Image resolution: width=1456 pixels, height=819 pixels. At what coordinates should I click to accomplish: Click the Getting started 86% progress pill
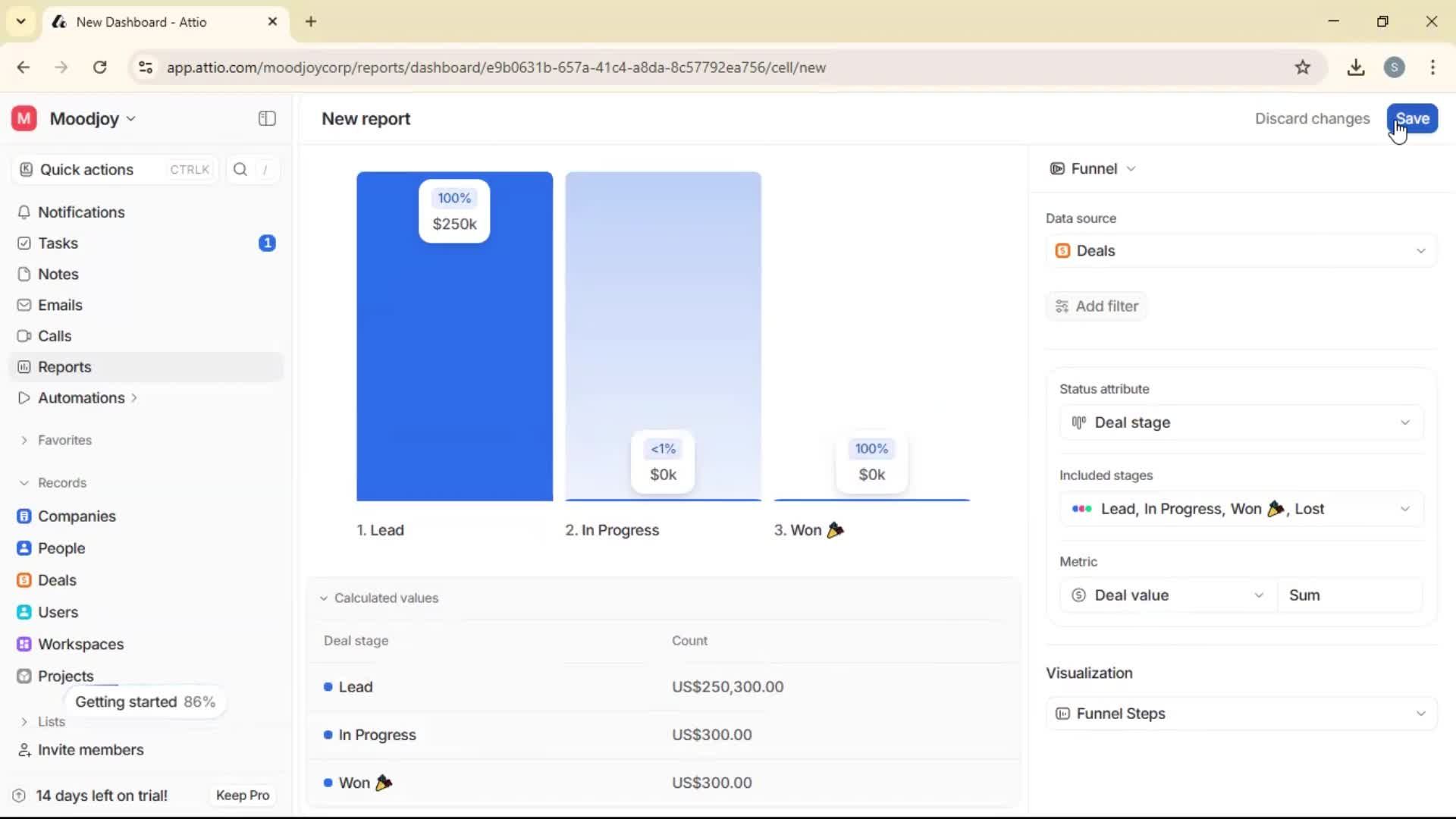(146, 701)
